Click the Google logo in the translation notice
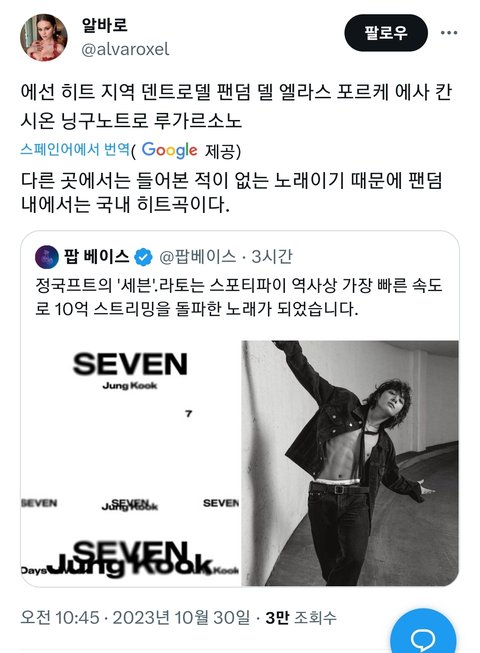The image size is (480, 653). [x=169, y=150]
